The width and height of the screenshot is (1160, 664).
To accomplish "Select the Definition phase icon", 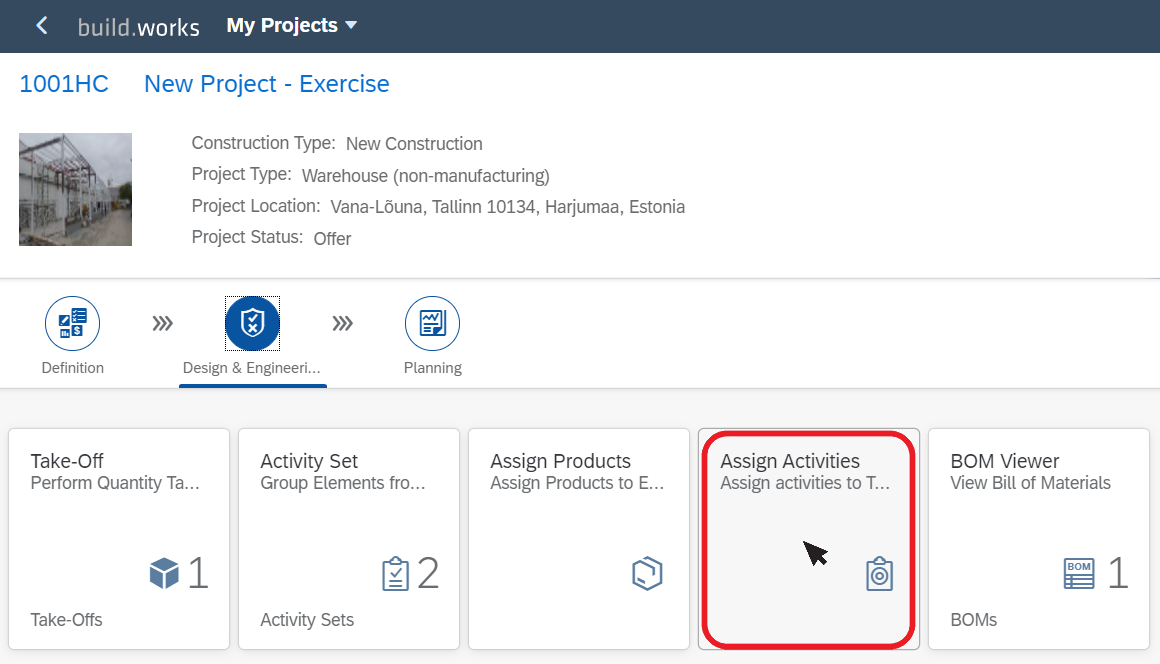I will click(x=72, y=323).
